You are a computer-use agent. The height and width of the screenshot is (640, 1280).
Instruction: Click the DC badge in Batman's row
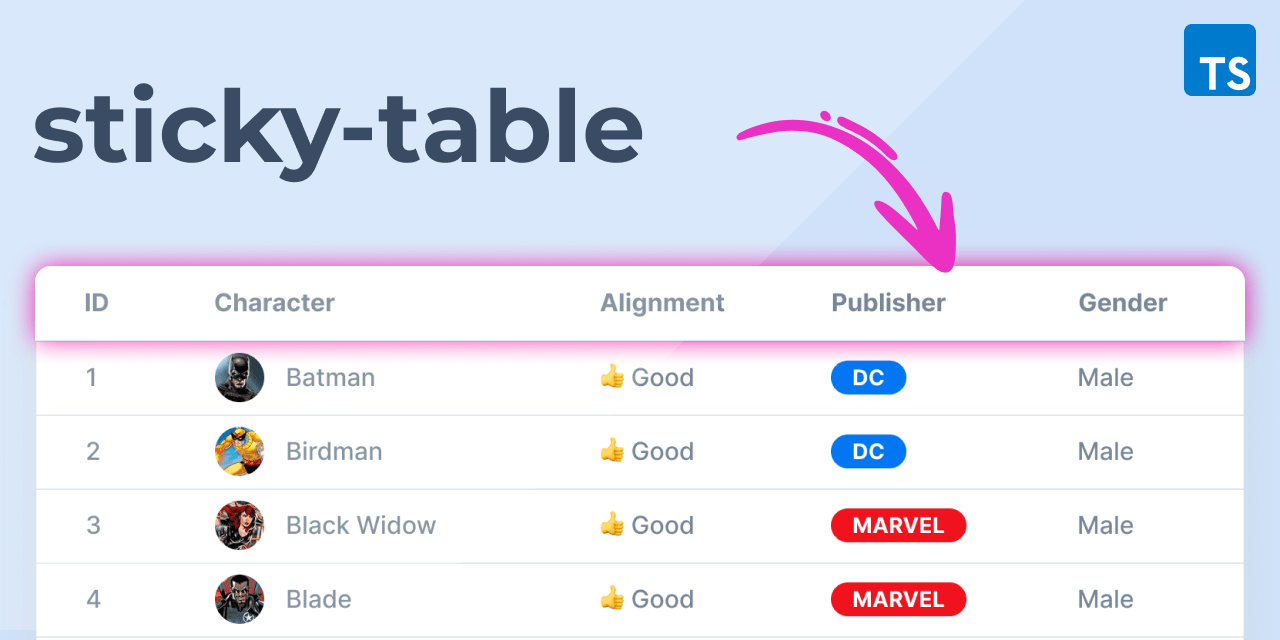point(868,377)
